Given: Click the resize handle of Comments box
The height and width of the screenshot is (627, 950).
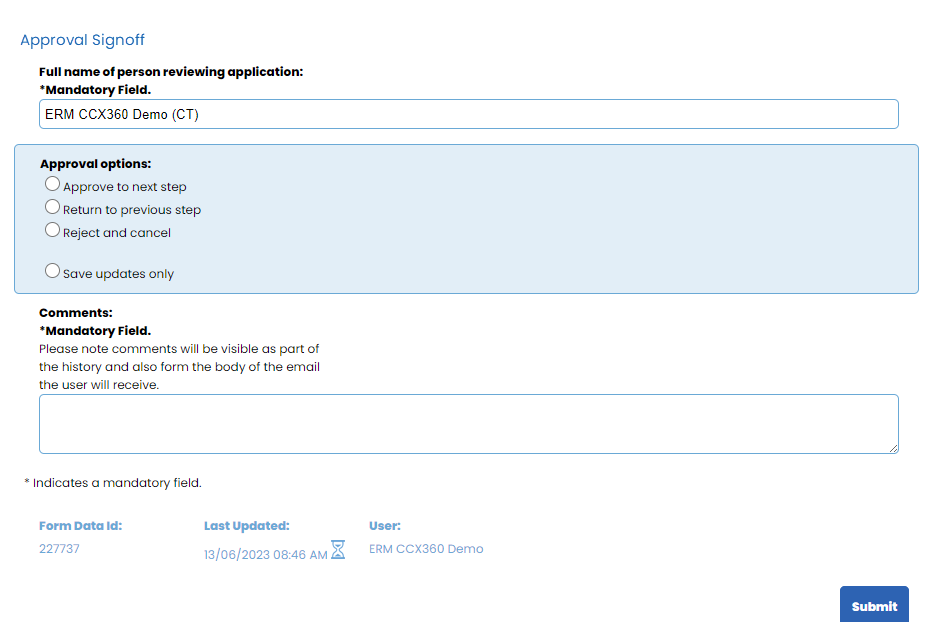Looking at the screenshot, I should click(x=894, y=448).
